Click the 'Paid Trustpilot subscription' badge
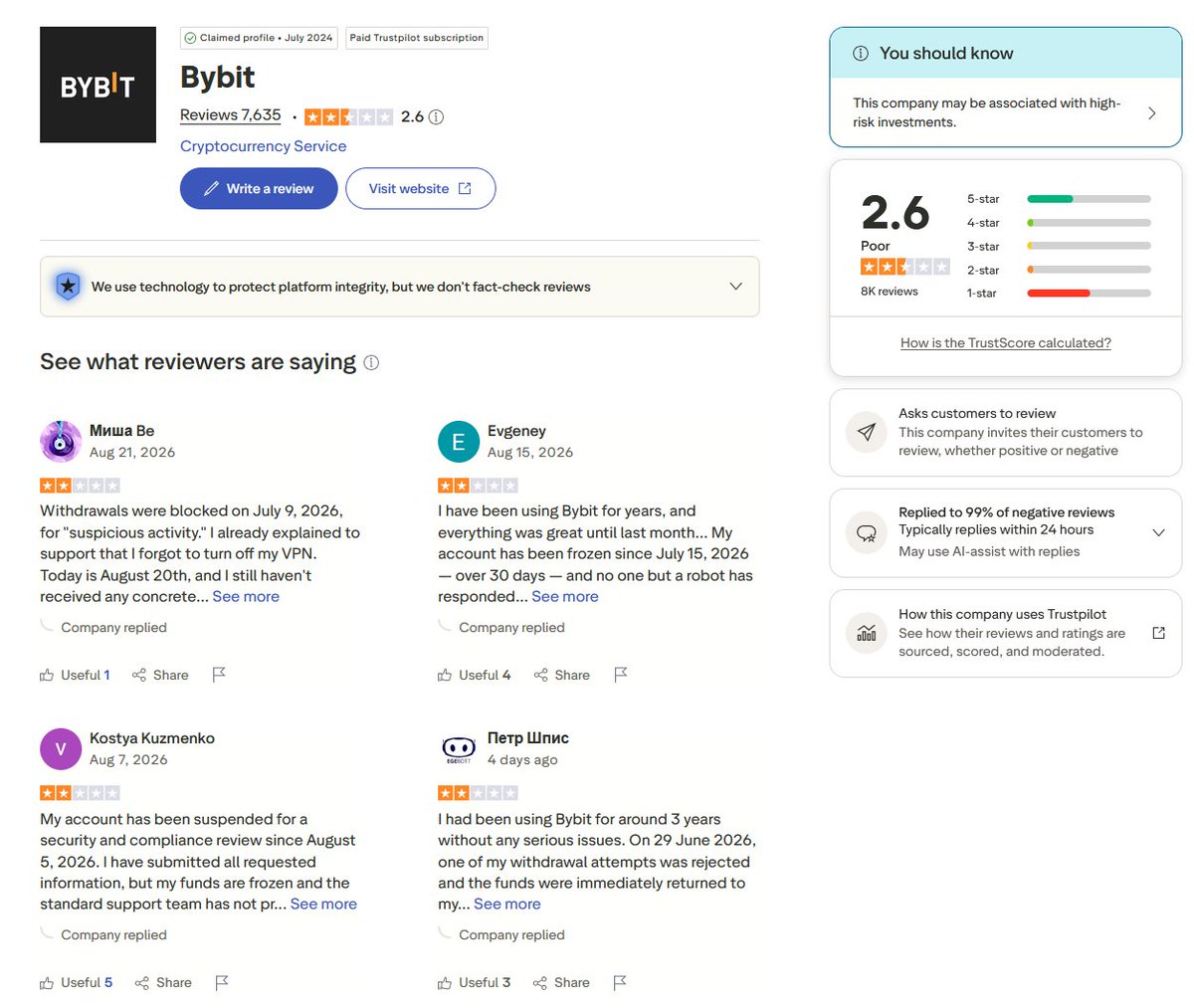This screenshot has height=1008, width=1194. [417, 38]
